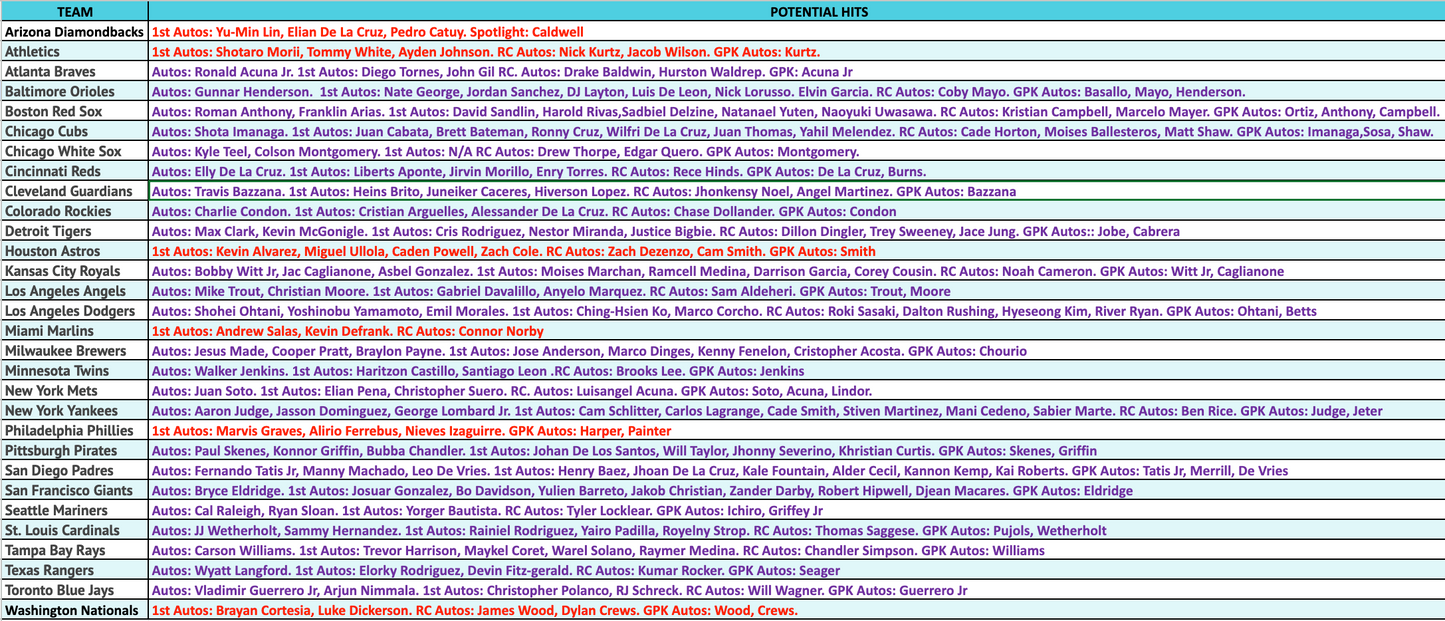The width and height of the screenshot is (1445, 621).
Task: Click the TEAM column header
Action: click(x=74, y=12)
